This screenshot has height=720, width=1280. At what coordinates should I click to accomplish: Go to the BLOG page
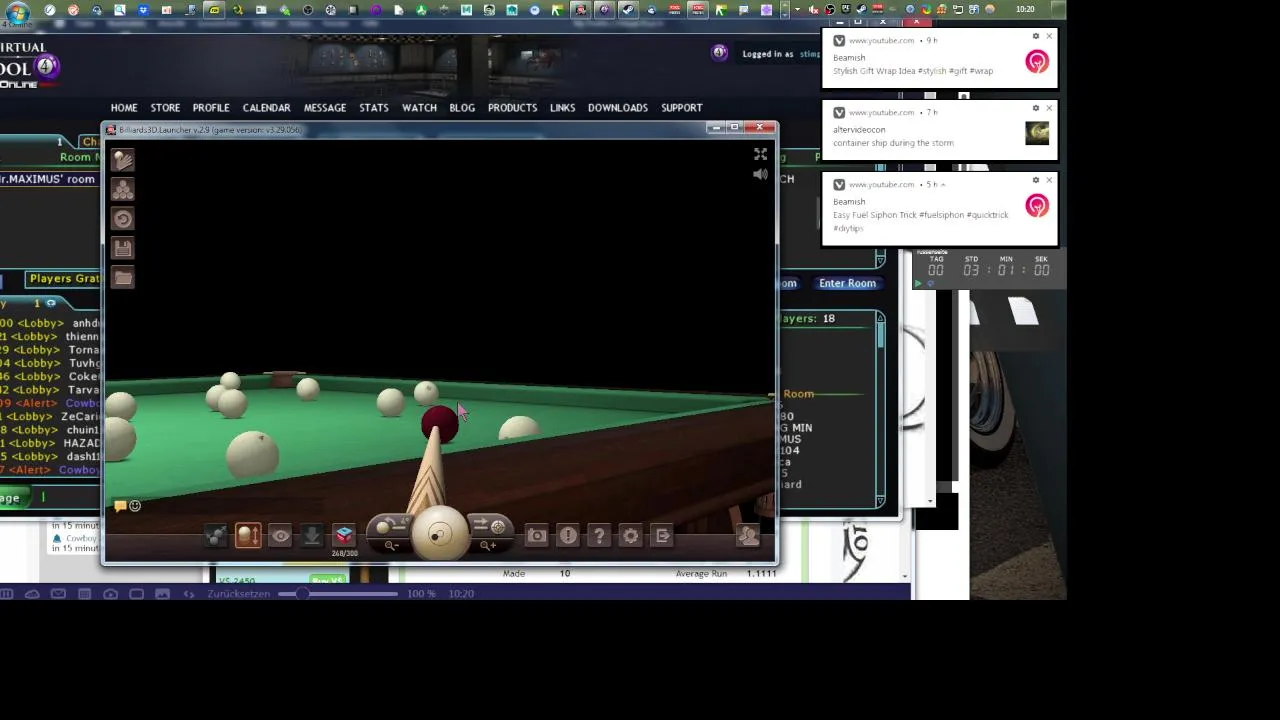coord(462,108)
